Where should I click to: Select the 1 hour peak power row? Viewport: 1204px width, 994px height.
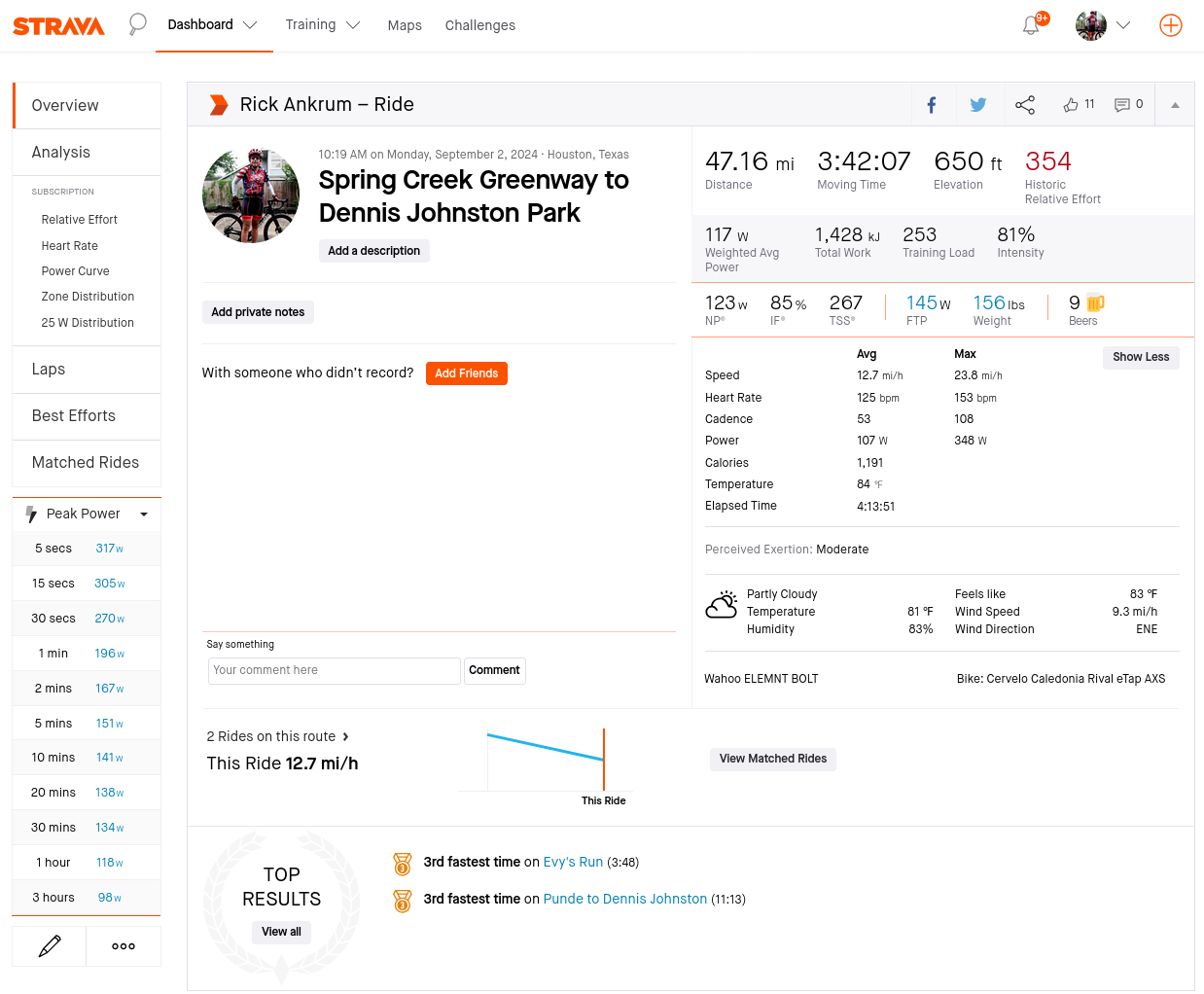(x=87, y=863)
